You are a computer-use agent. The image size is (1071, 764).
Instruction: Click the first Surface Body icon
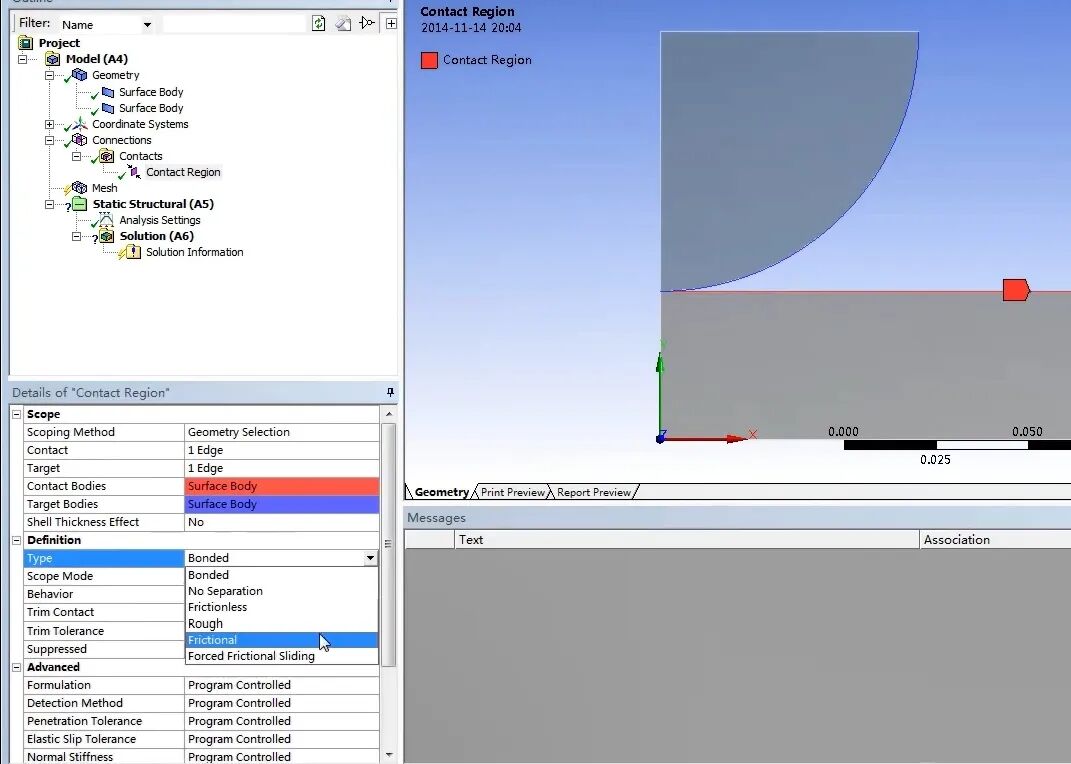click(x=107, y=91)
